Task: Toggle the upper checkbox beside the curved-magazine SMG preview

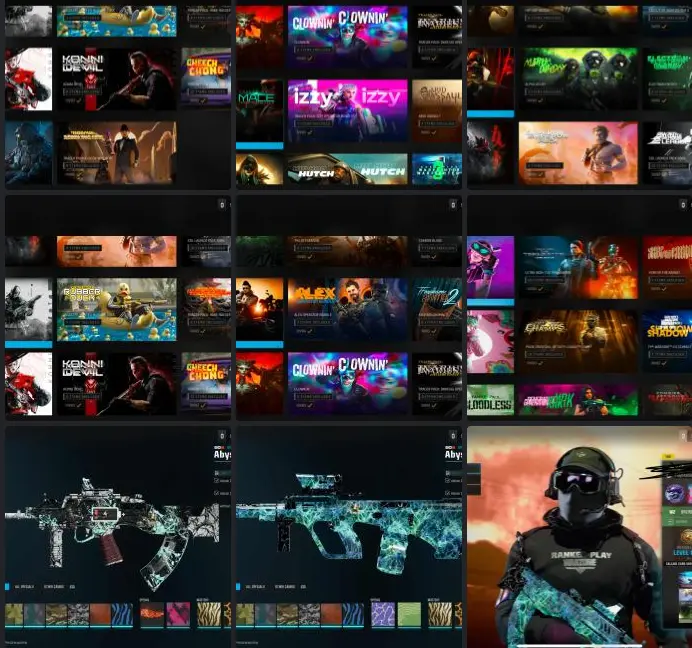Action: [216, 481]
